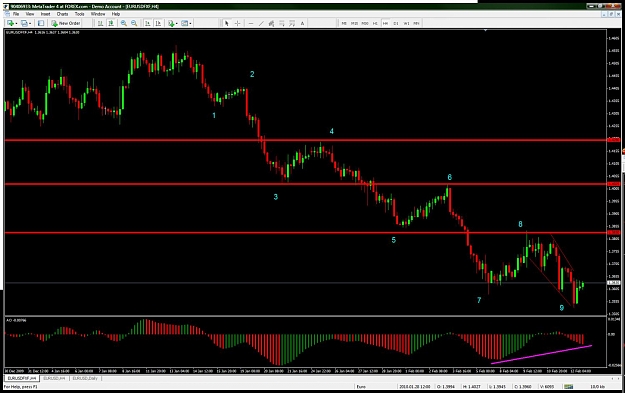
Task: Open the Insert menu
Action: (x=45, y=14)
